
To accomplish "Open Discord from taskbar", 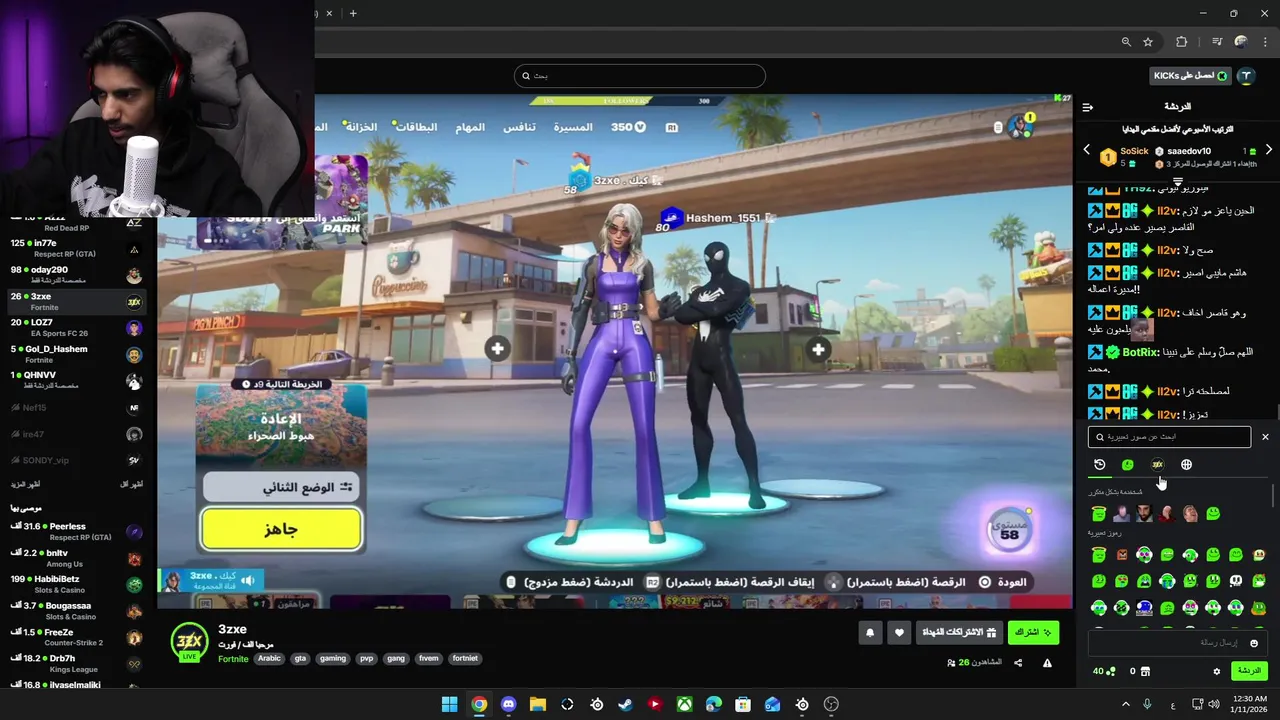I will (508, 704).
